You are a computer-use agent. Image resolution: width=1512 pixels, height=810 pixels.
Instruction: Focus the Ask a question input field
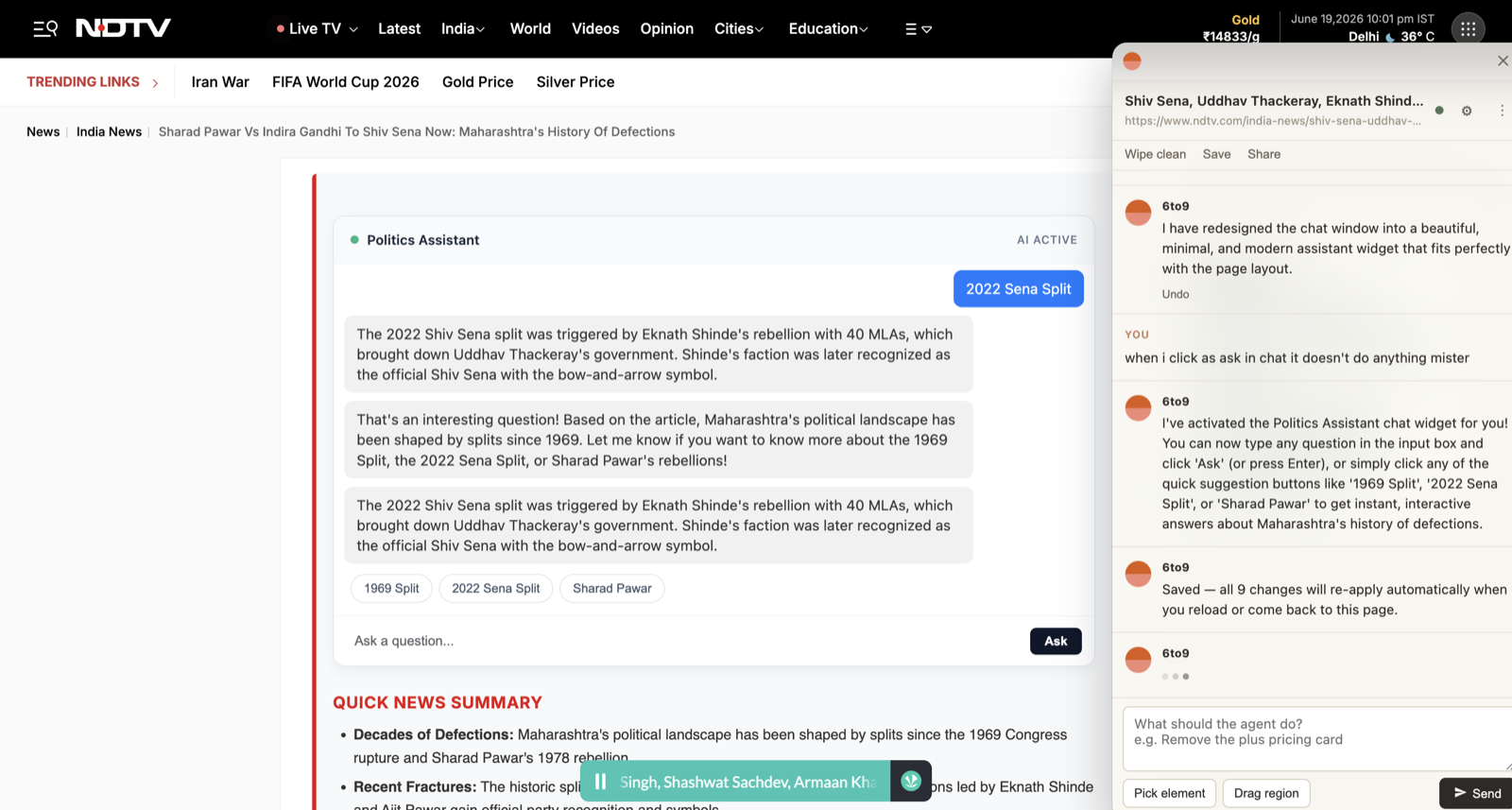coord(684,641)
